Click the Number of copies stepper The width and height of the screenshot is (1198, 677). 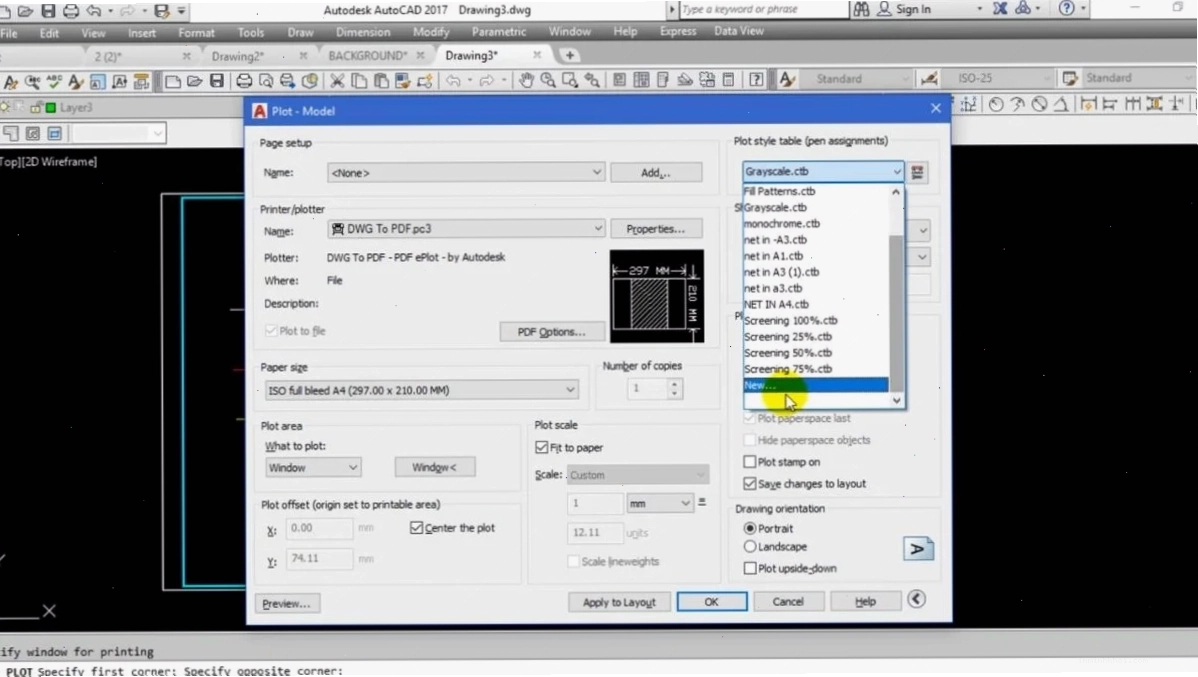674,388
